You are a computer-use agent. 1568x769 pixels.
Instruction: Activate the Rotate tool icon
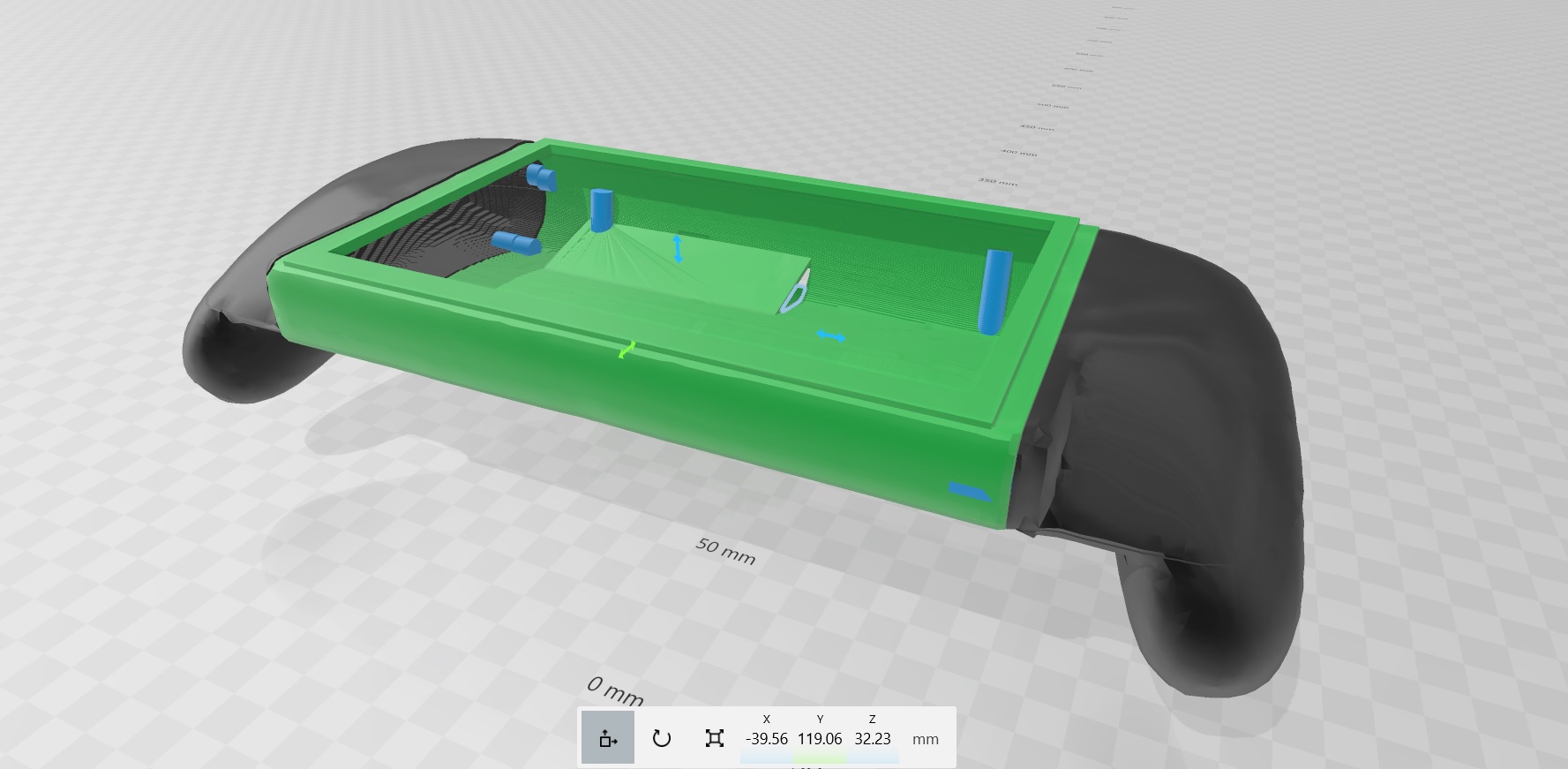click(662, 738)
